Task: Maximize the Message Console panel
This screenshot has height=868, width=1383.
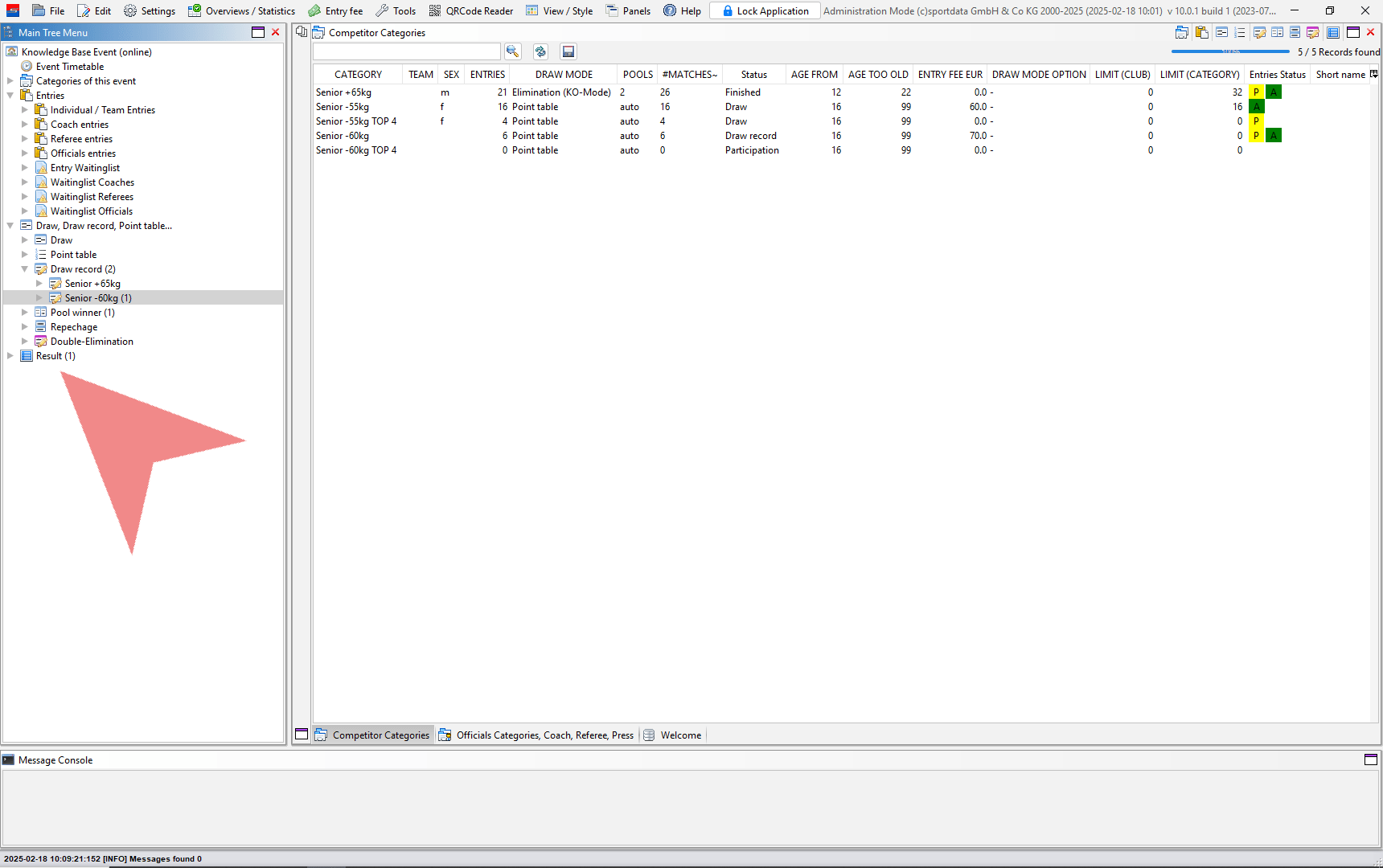Action: click(x=1371, y=759)
